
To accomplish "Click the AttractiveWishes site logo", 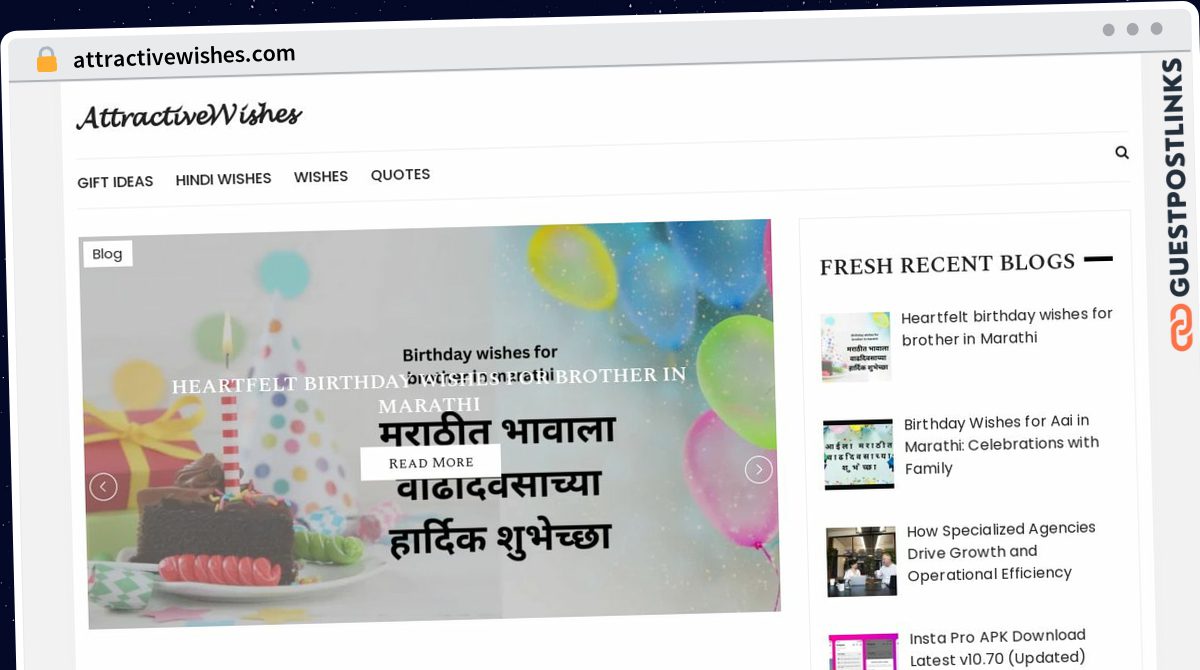I will tap(189, 116).
